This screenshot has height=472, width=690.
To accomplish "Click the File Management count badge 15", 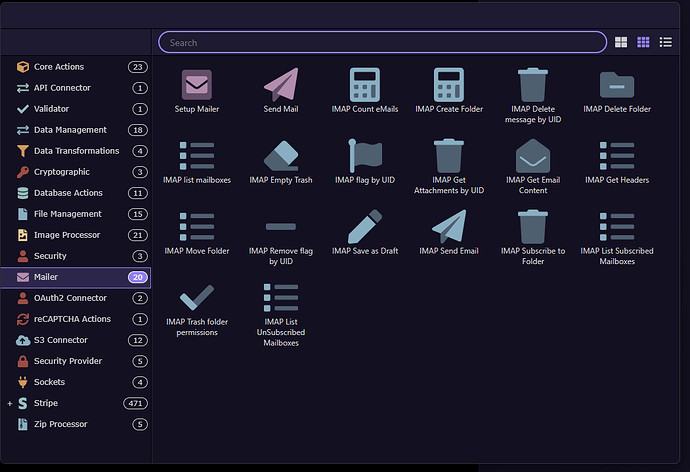I will pos(138,214).
